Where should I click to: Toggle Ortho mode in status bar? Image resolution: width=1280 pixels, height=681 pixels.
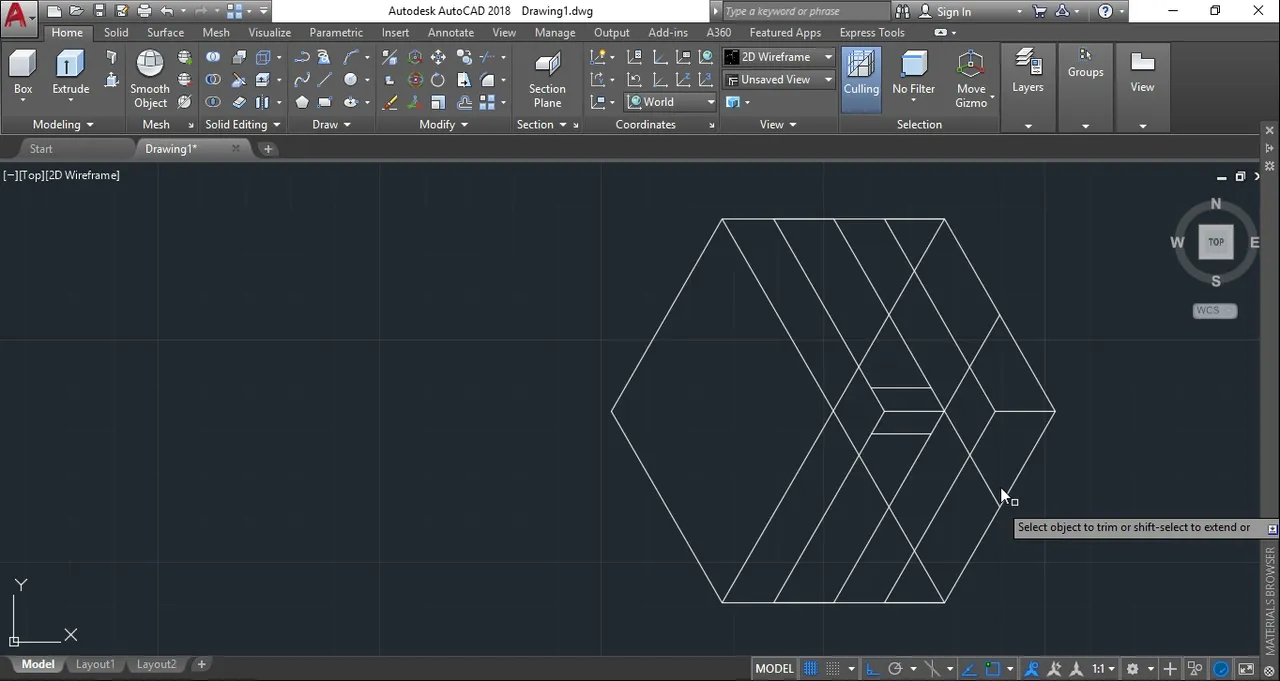(x=871, y=668)
